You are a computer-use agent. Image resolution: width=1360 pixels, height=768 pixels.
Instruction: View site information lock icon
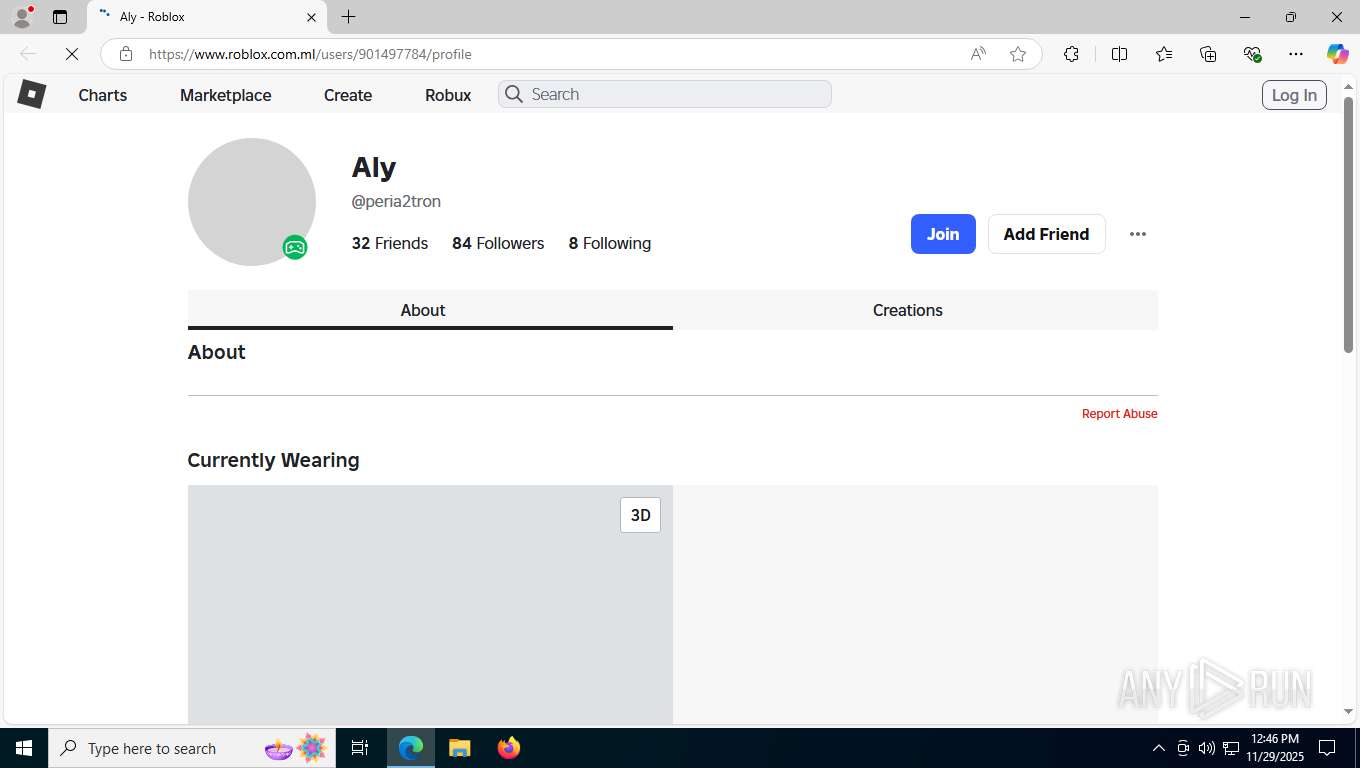coord(126,54)
